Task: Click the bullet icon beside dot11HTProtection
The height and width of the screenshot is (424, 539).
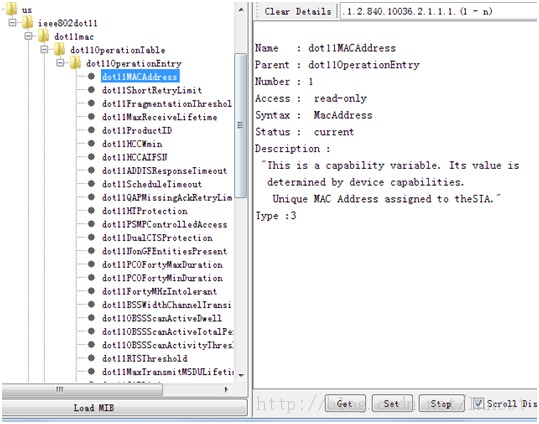Action: coord(91,210)
